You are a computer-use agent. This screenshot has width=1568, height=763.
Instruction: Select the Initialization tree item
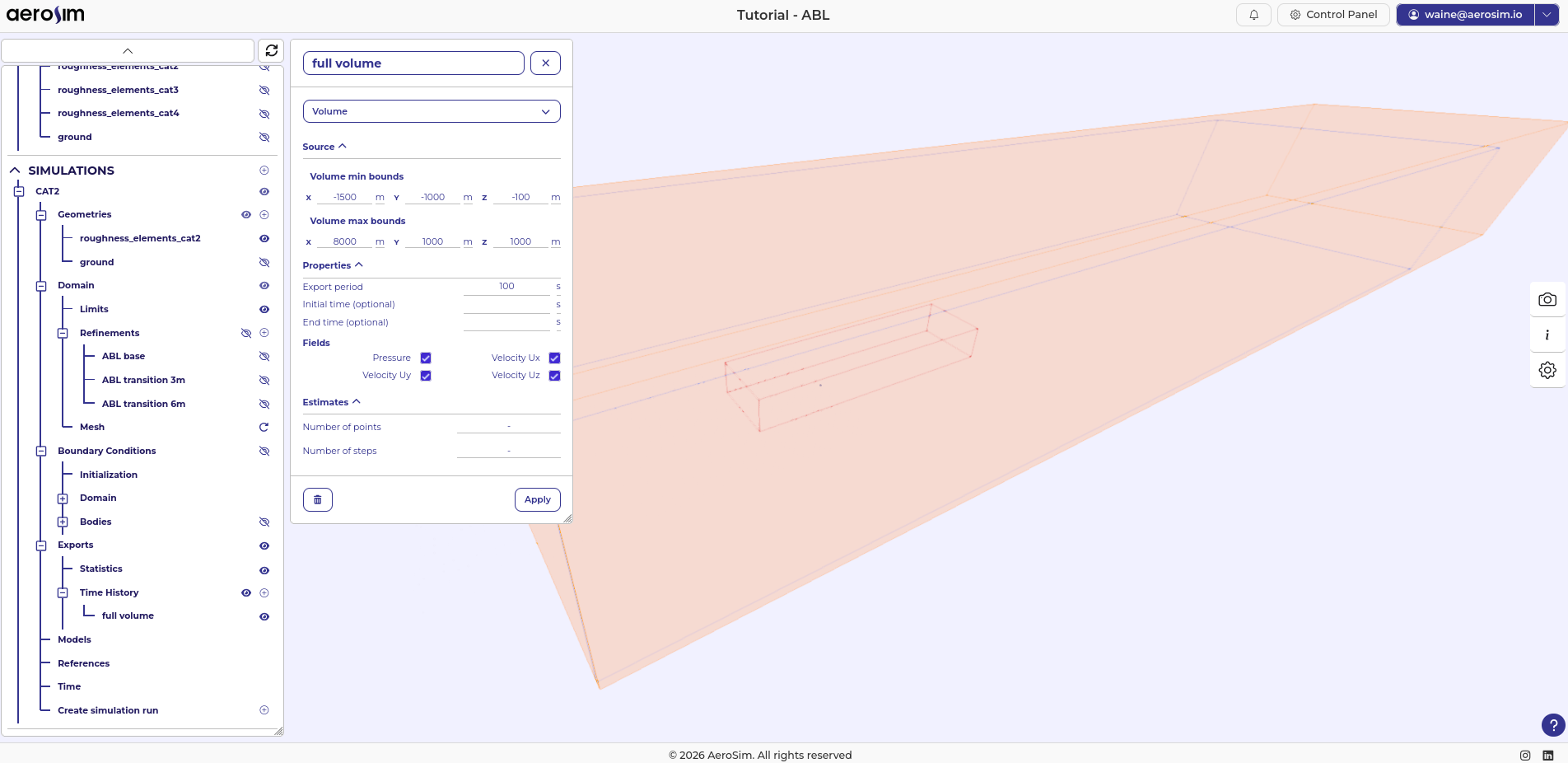109,475
